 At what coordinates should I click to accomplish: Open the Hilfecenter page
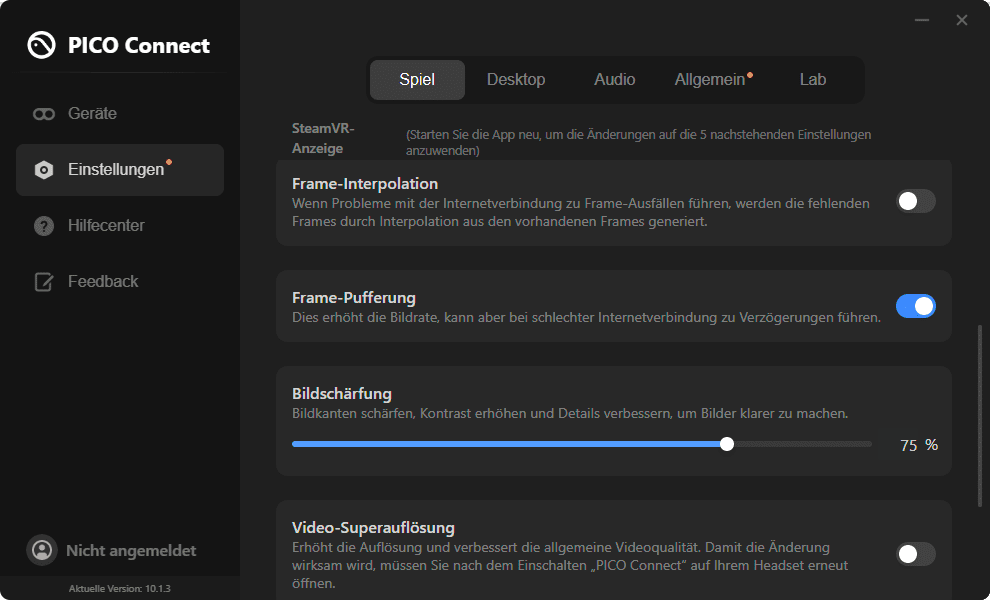(x=120, y=225)
